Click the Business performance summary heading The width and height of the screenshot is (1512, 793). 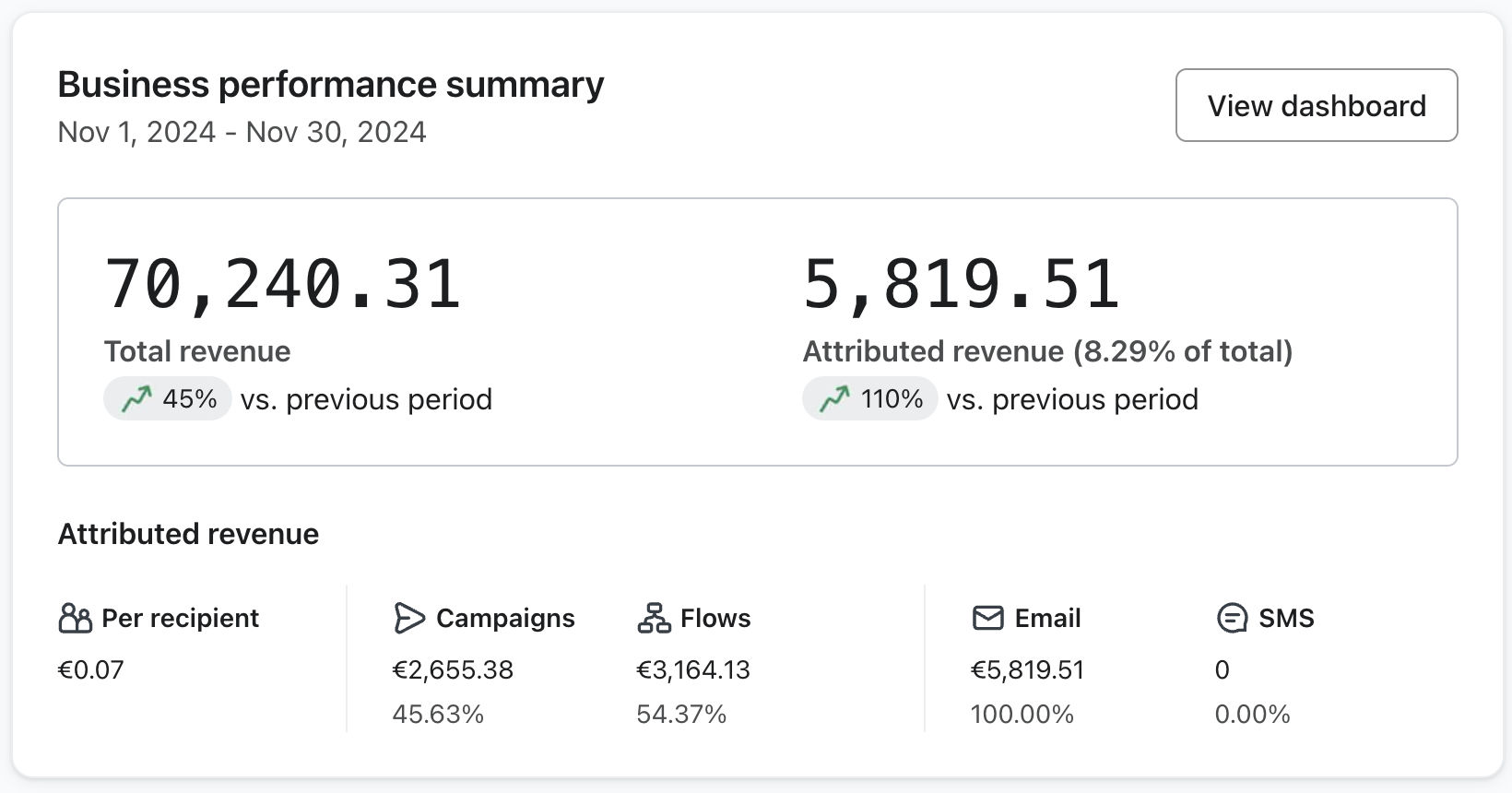331,84
